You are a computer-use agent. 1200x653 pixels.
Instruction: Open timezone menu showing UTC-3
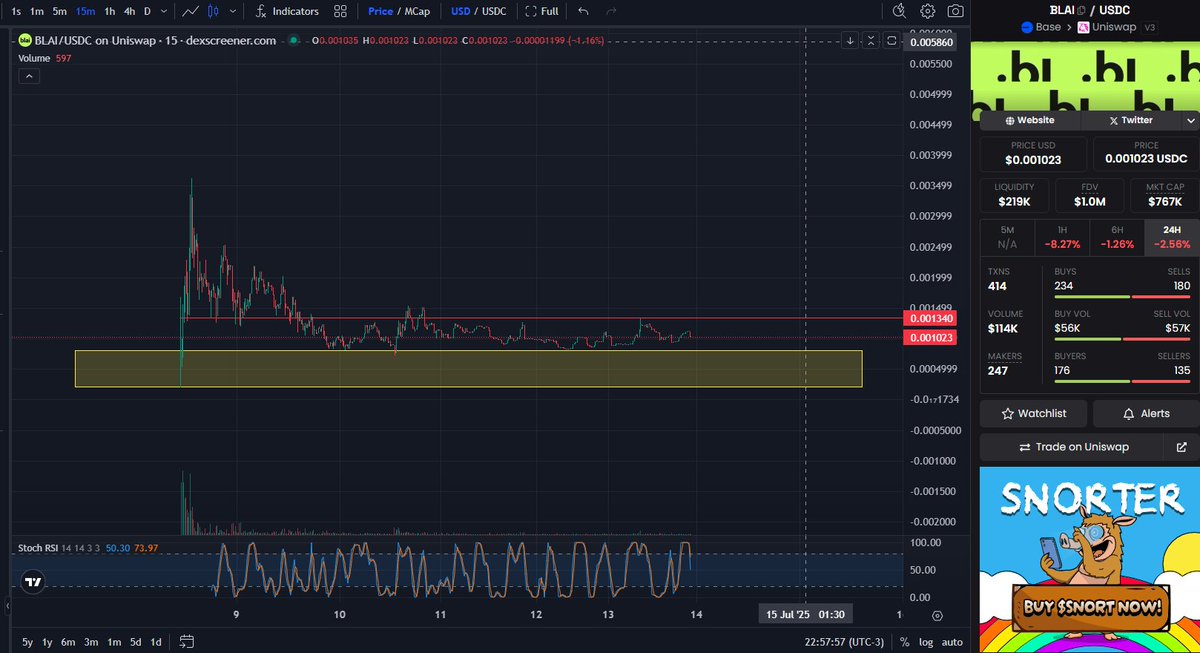coord(845,642)
